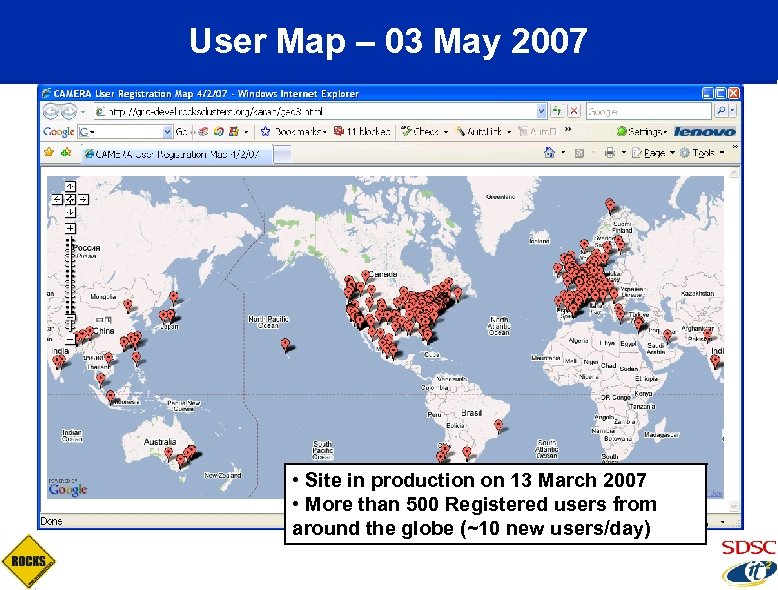Image resolution: width=778 pixels, height=590 pixels.
Task: Click the Print icon
Action: click(x=610, y=153)
